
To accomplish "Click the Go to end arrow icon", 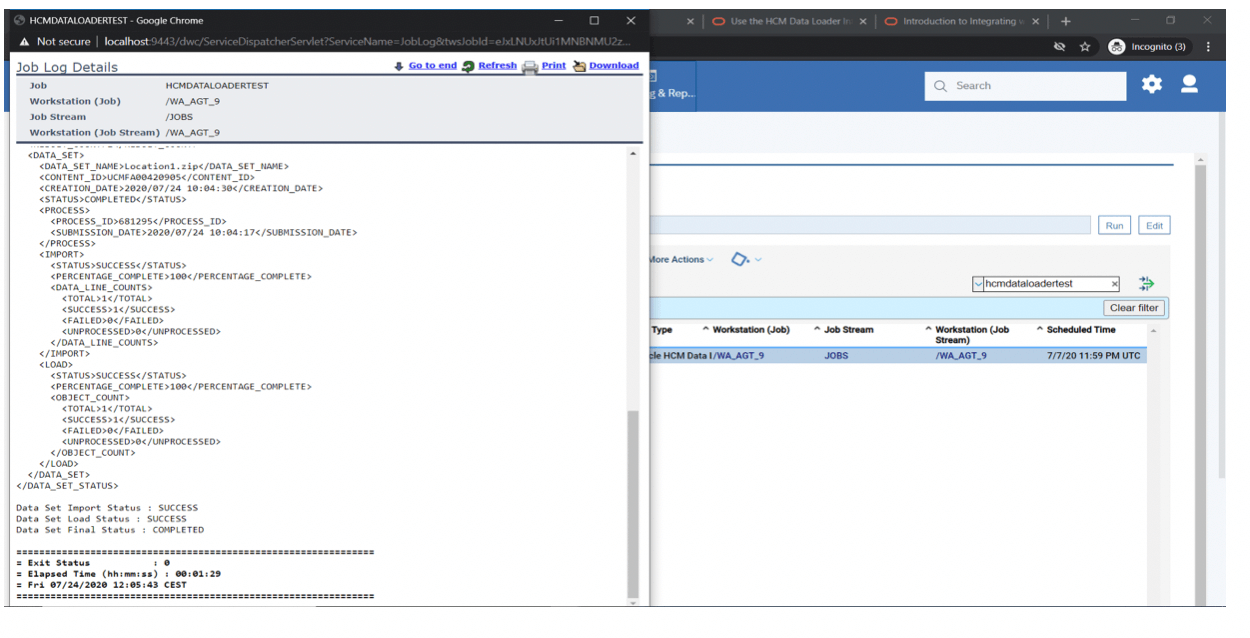I will tap(398, 65).
